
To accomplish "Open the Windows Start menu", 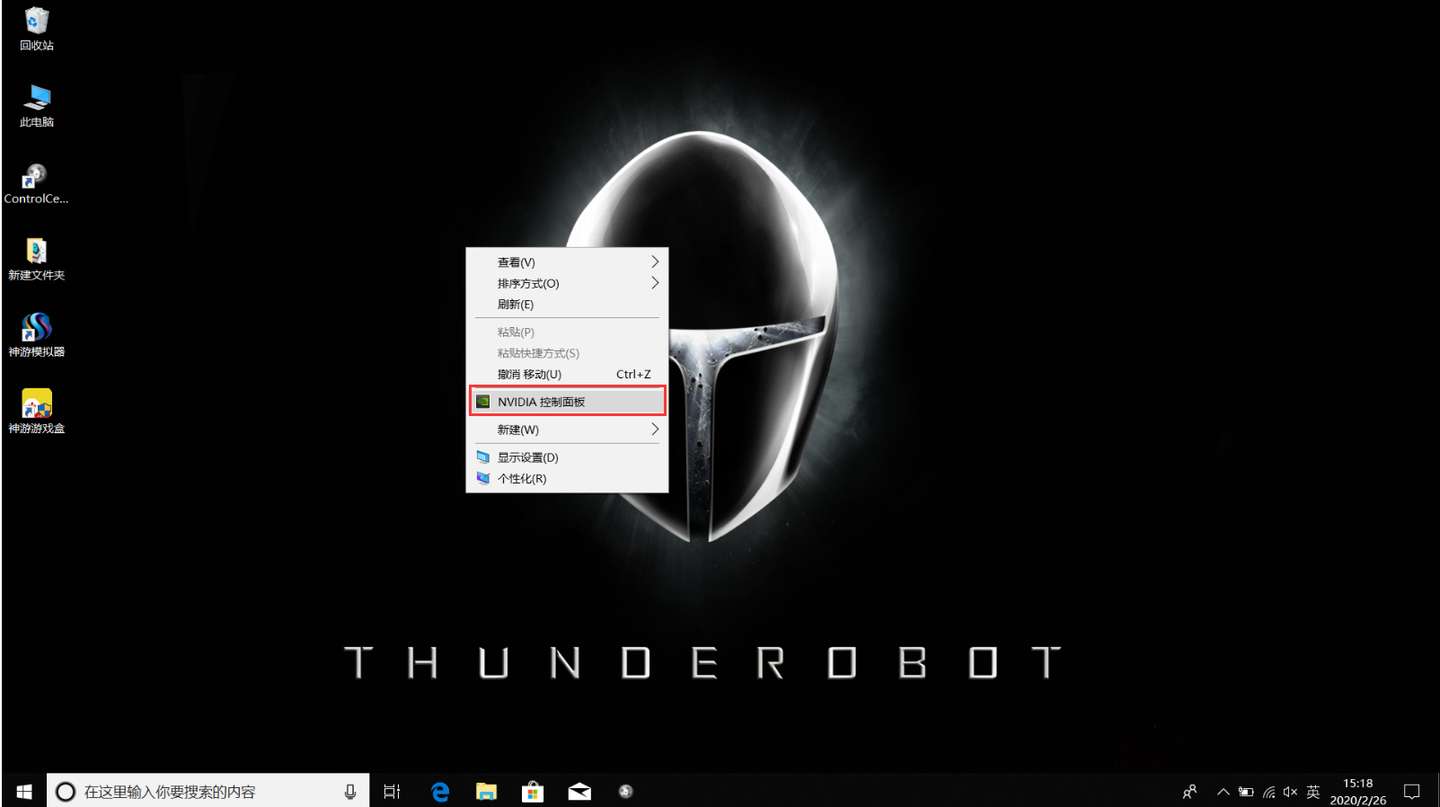I will (x=24, y=791).
